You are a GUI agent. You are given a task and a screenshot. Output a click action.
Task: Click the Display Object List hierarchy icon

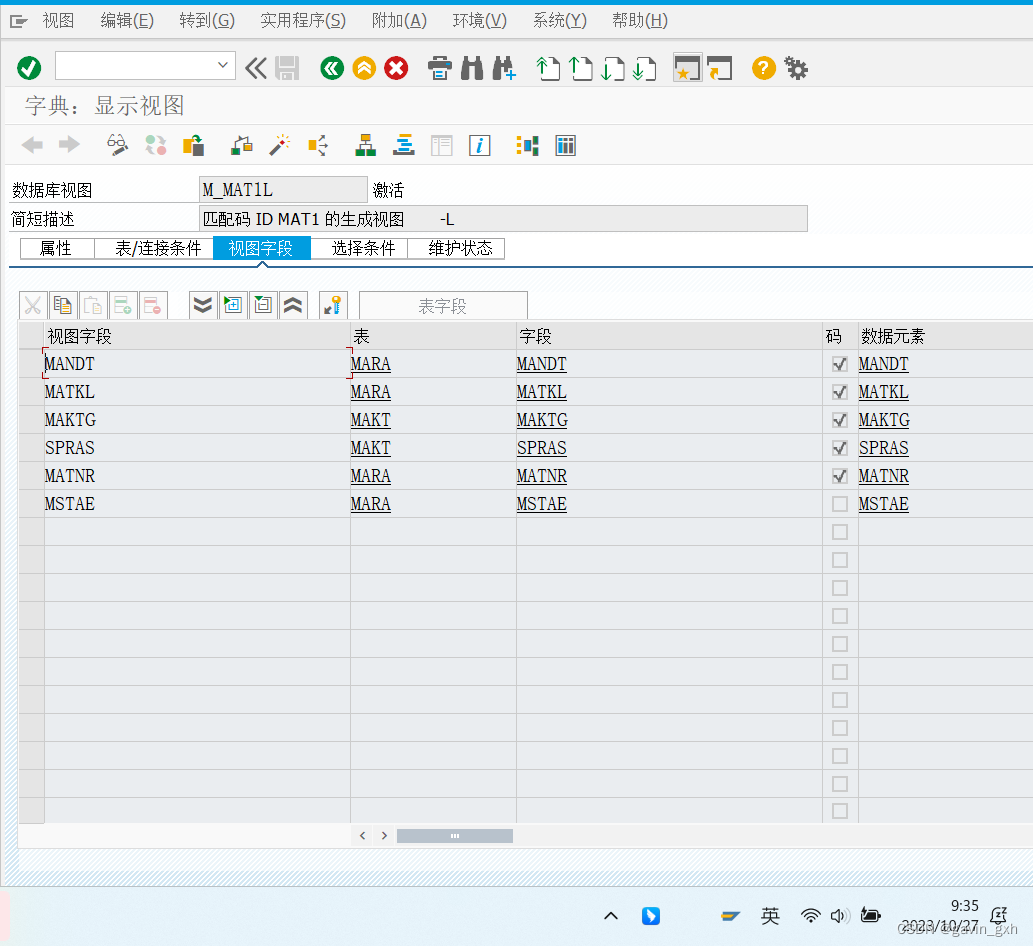pyautogui.click(x=365, y=145)
